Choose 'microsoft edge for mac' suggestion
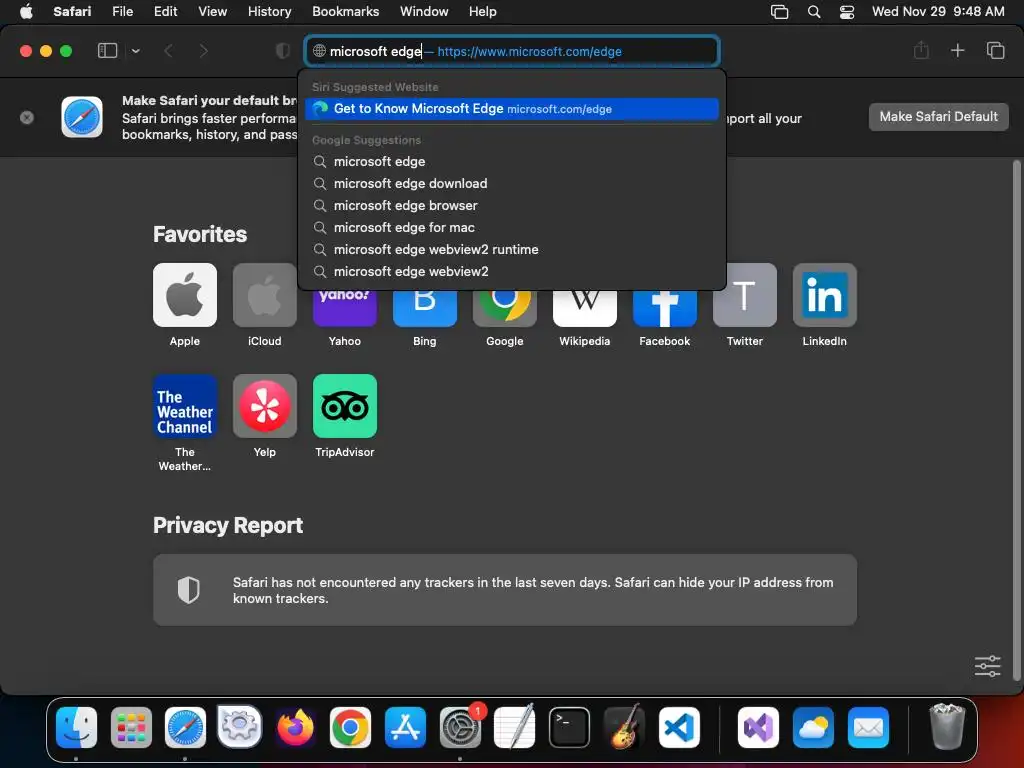Image resolution: width=1024 pixels, height=768 pixels. click(512, 227)
